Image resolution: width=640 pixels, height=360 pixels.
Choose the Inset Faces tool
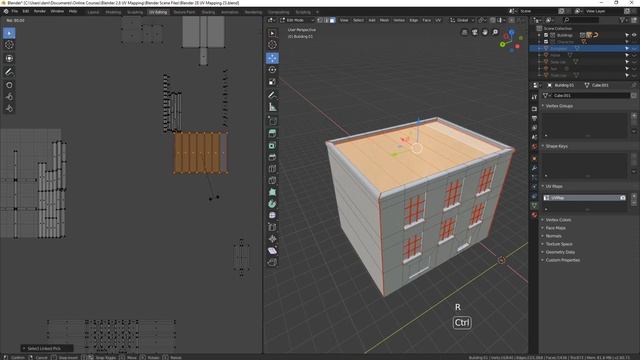coord(272,145)
